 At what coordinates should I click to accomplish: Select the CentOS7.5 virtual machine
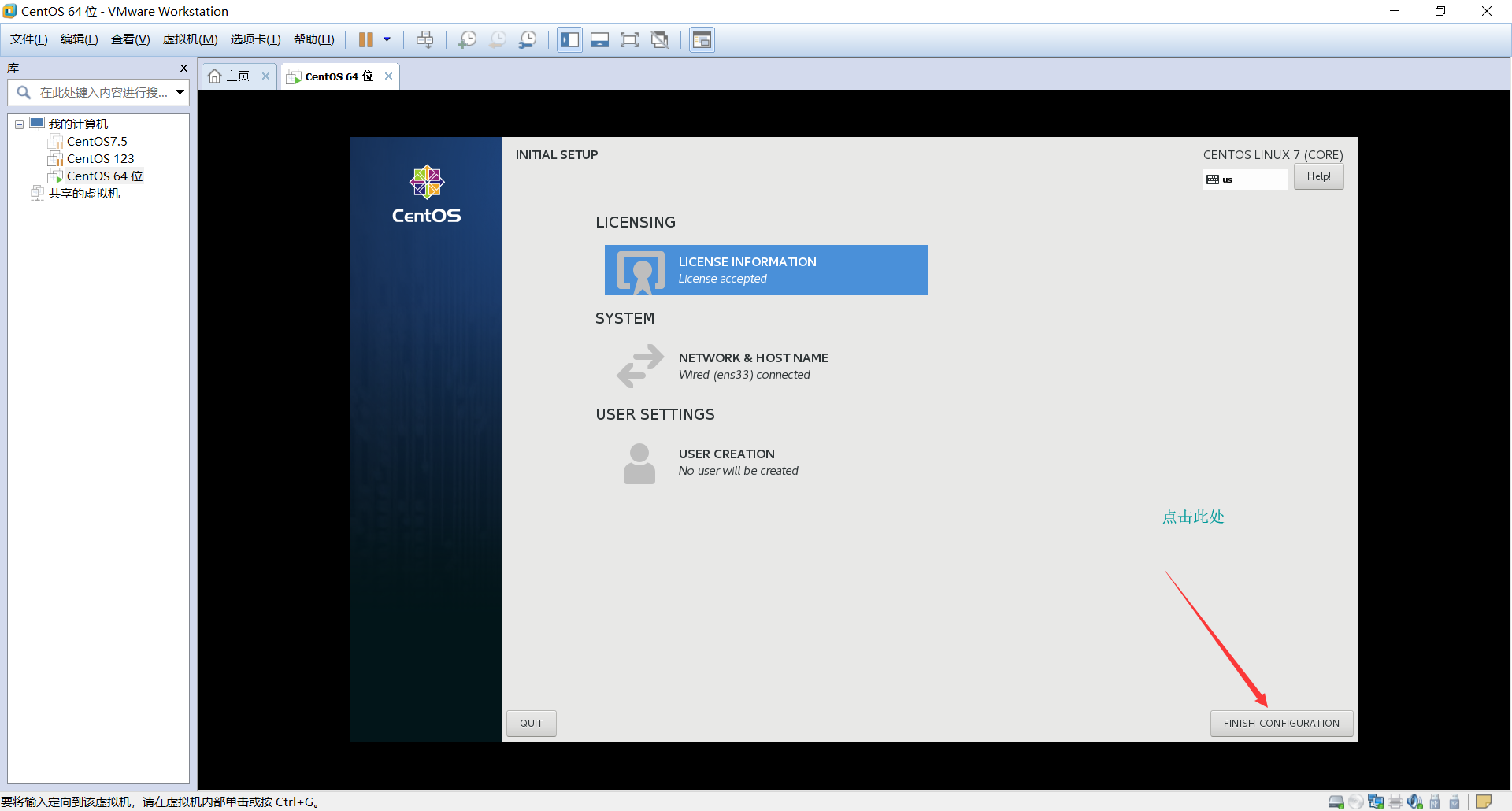click(x=97, y=141)
